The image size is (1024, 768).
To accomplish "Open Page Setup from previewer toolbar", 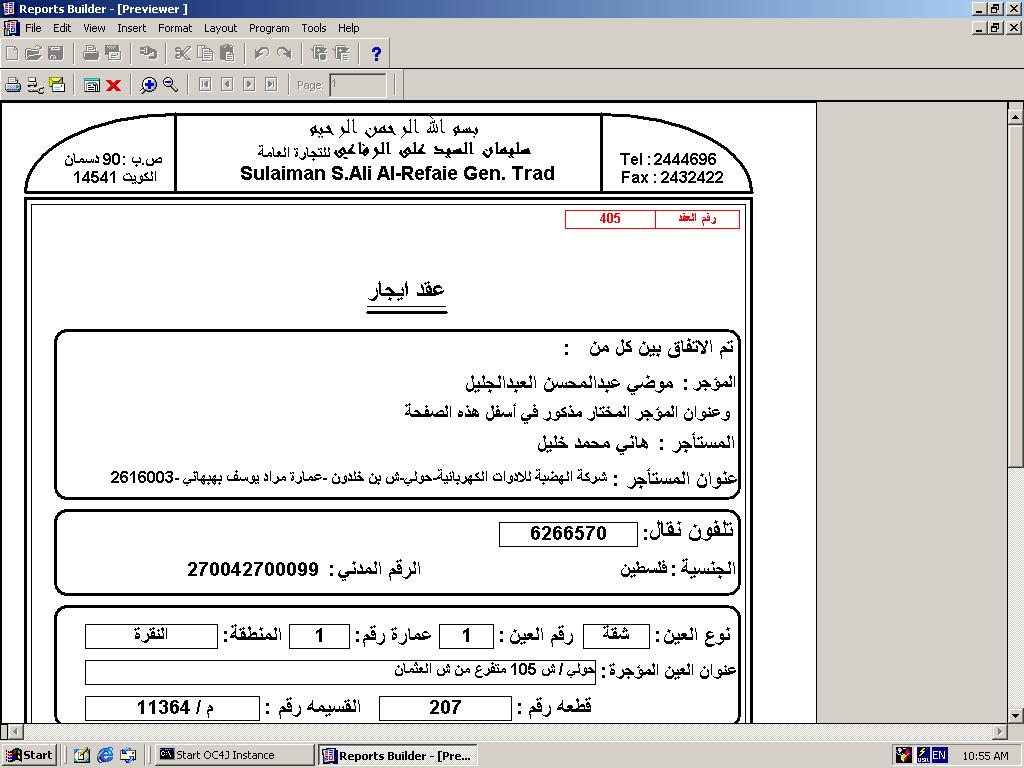I will pos(35,85).
